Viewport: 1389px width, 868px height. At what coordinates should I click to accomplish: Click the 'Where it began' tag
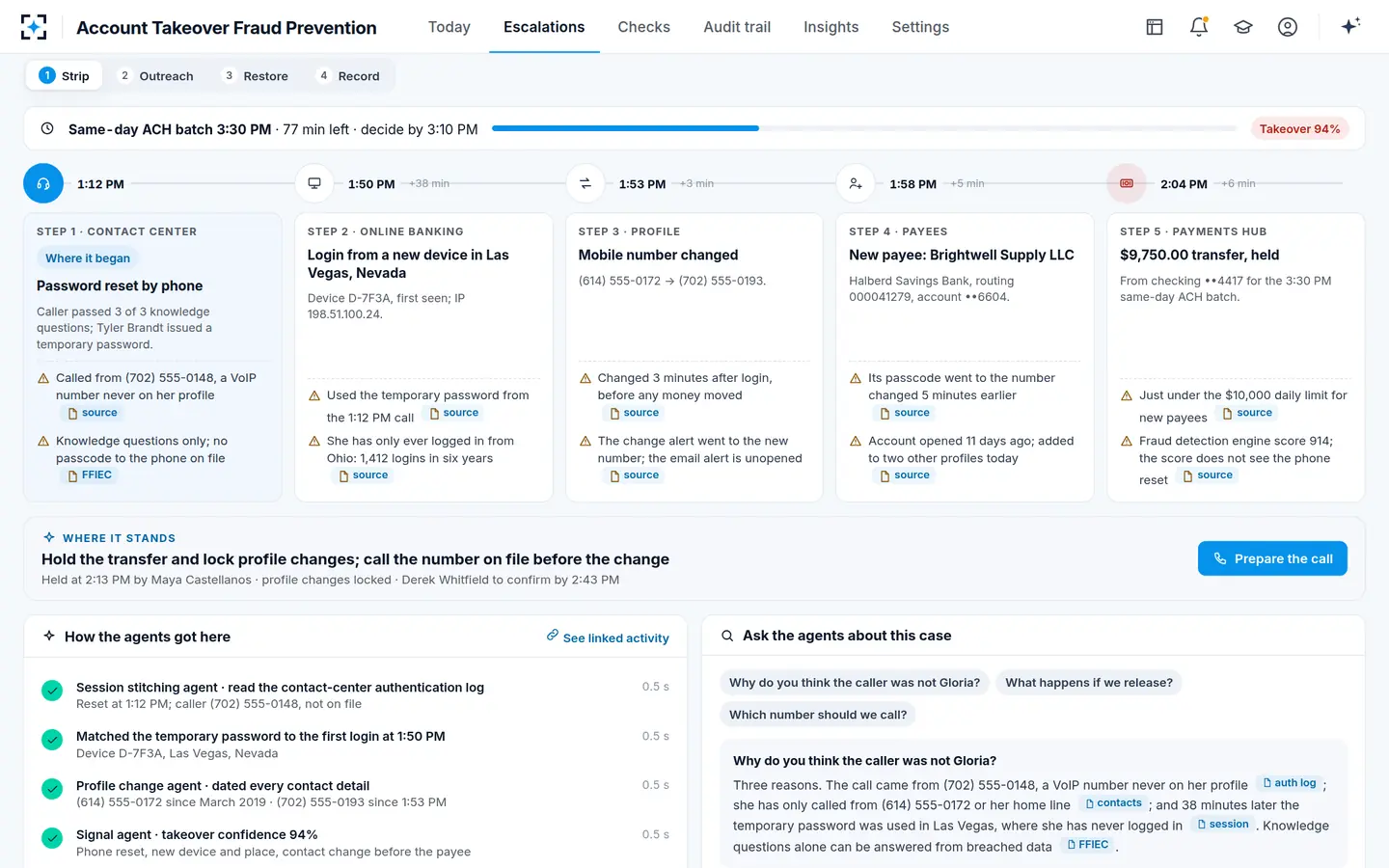pos(88,258)
